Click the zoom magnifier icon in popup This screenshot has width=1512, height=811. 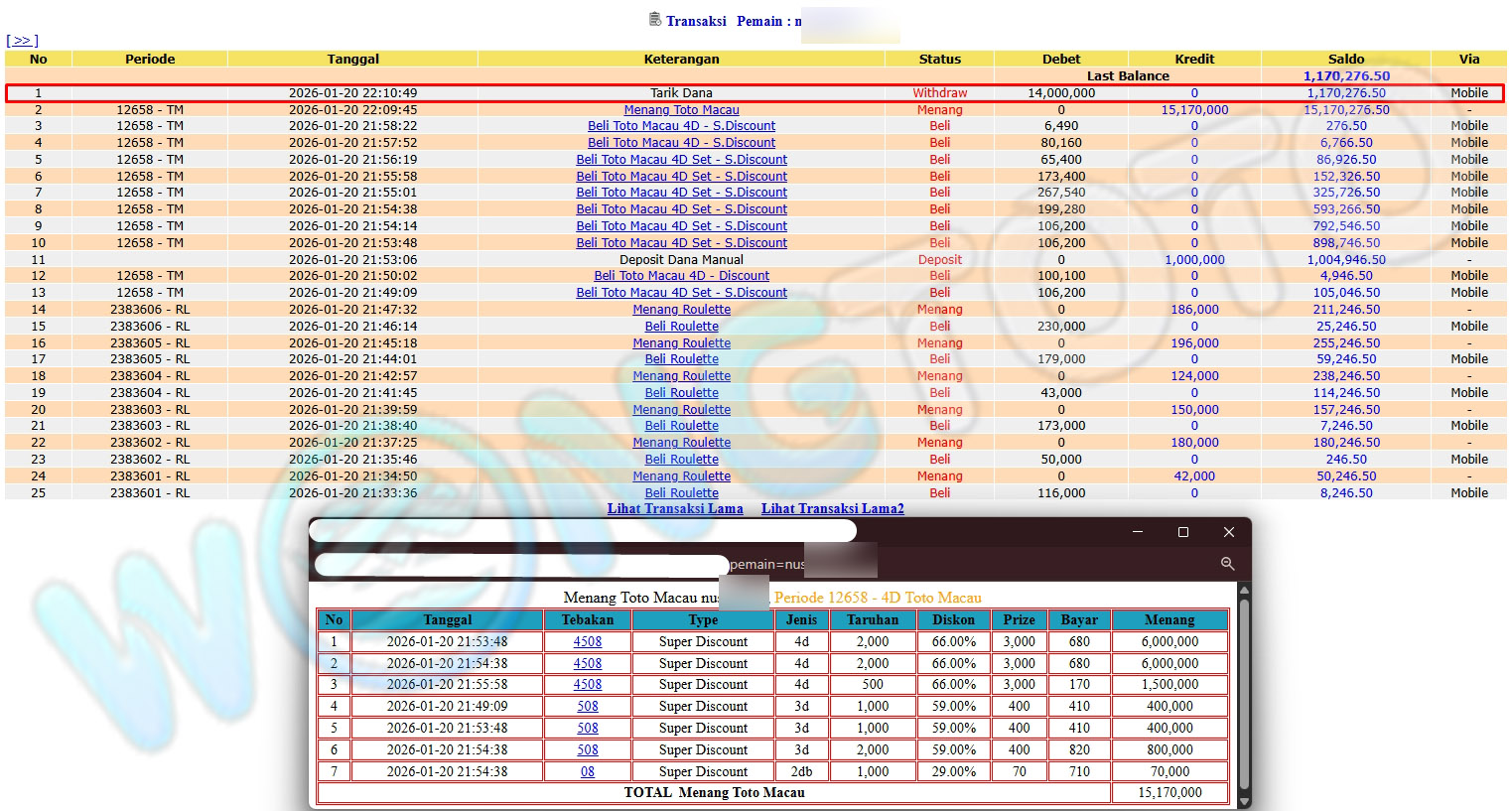1227,564
